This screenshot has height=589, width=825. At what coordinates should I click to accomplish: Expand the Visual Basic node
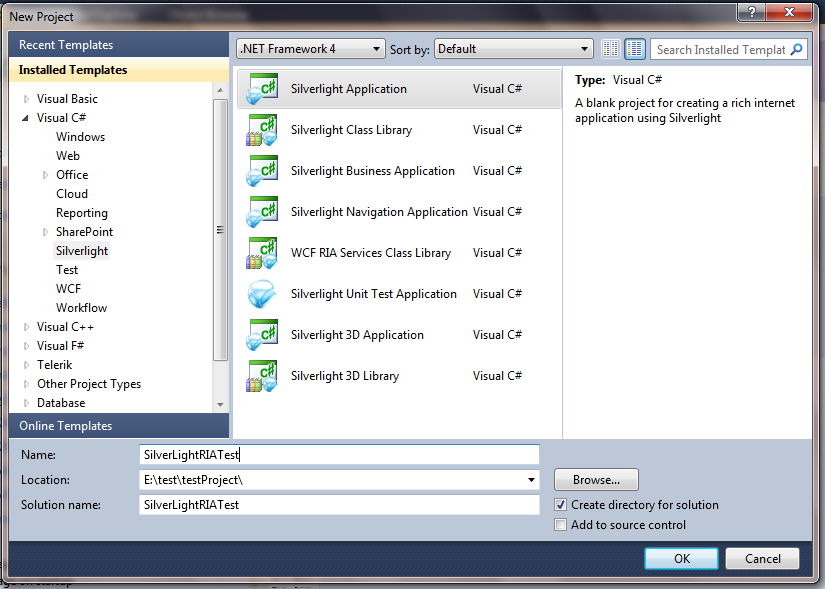pyautogui.click(x=25, y=98)
